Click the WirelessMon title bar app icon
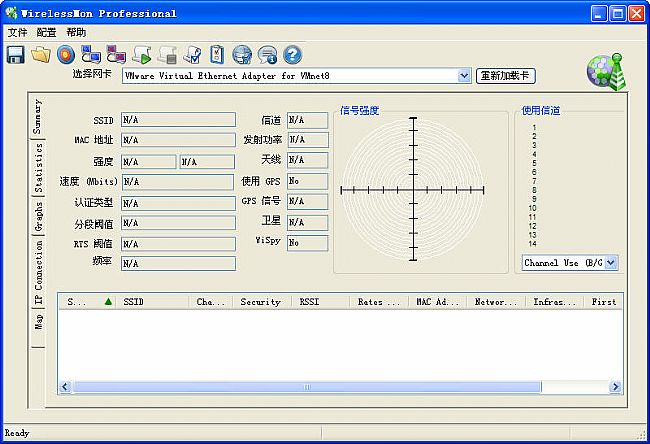The image size is (650, 444). point(11,13)
